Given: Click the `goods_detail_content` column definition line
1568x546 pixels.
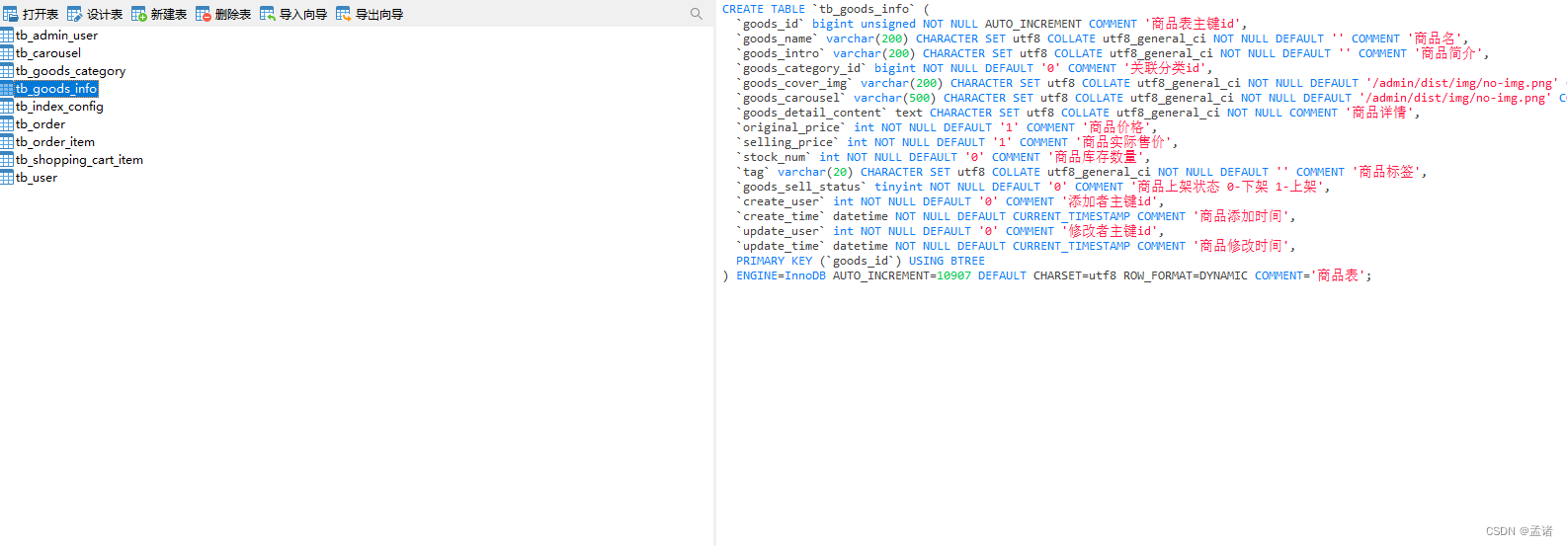Looking at the screenshot, I should point(1078,113).
